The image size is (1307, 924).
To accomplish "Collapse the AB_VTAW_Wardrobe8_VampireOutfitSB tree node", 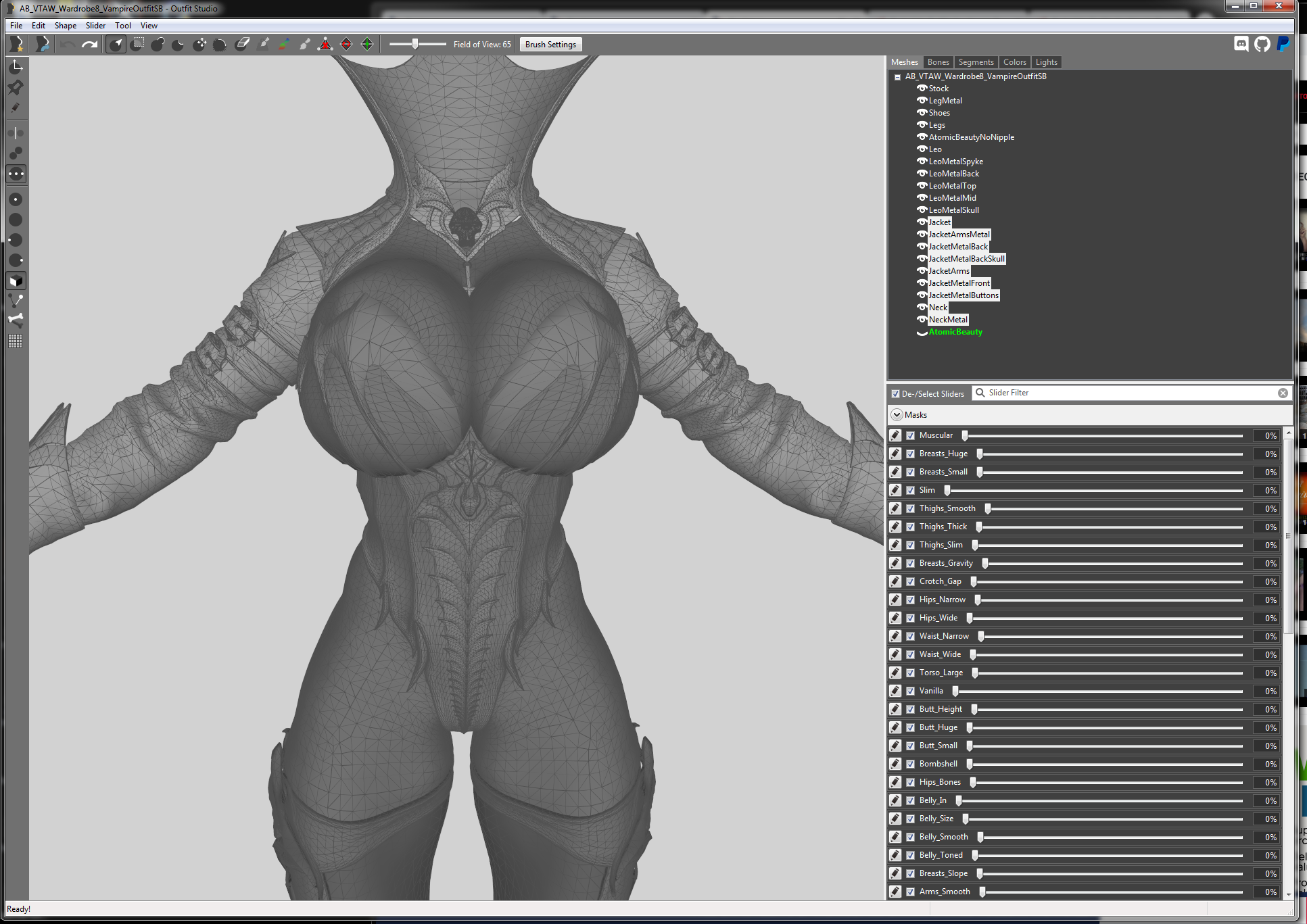I will [x=898, y=77].
